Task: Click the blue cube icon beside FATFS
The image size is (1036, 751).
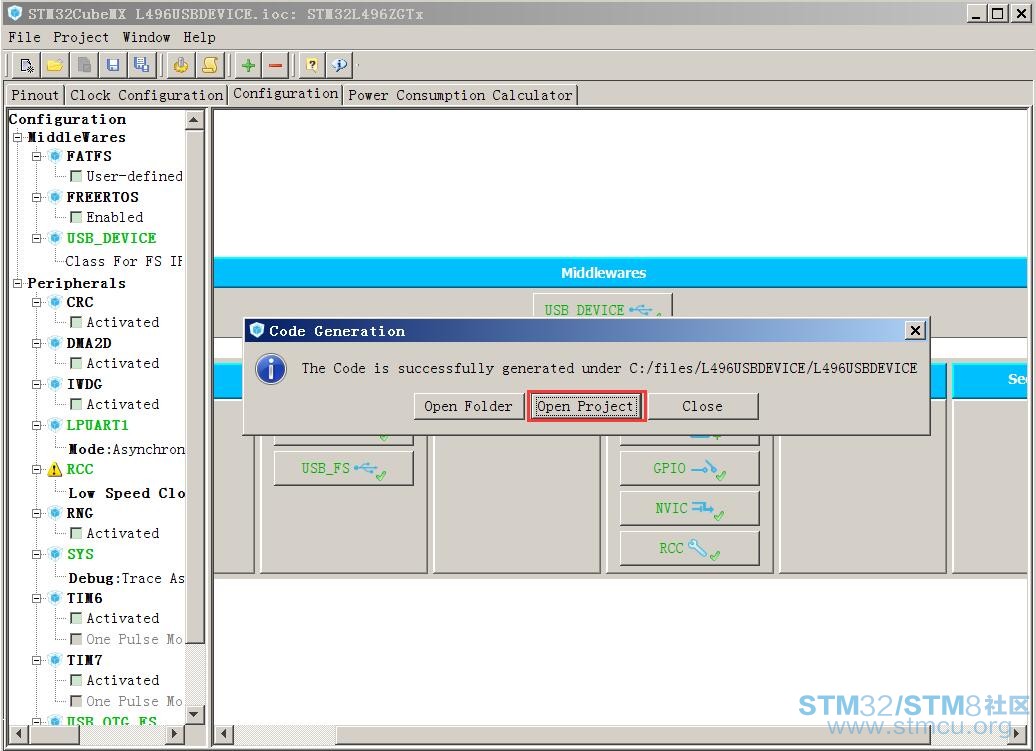Action: (56, 157)
